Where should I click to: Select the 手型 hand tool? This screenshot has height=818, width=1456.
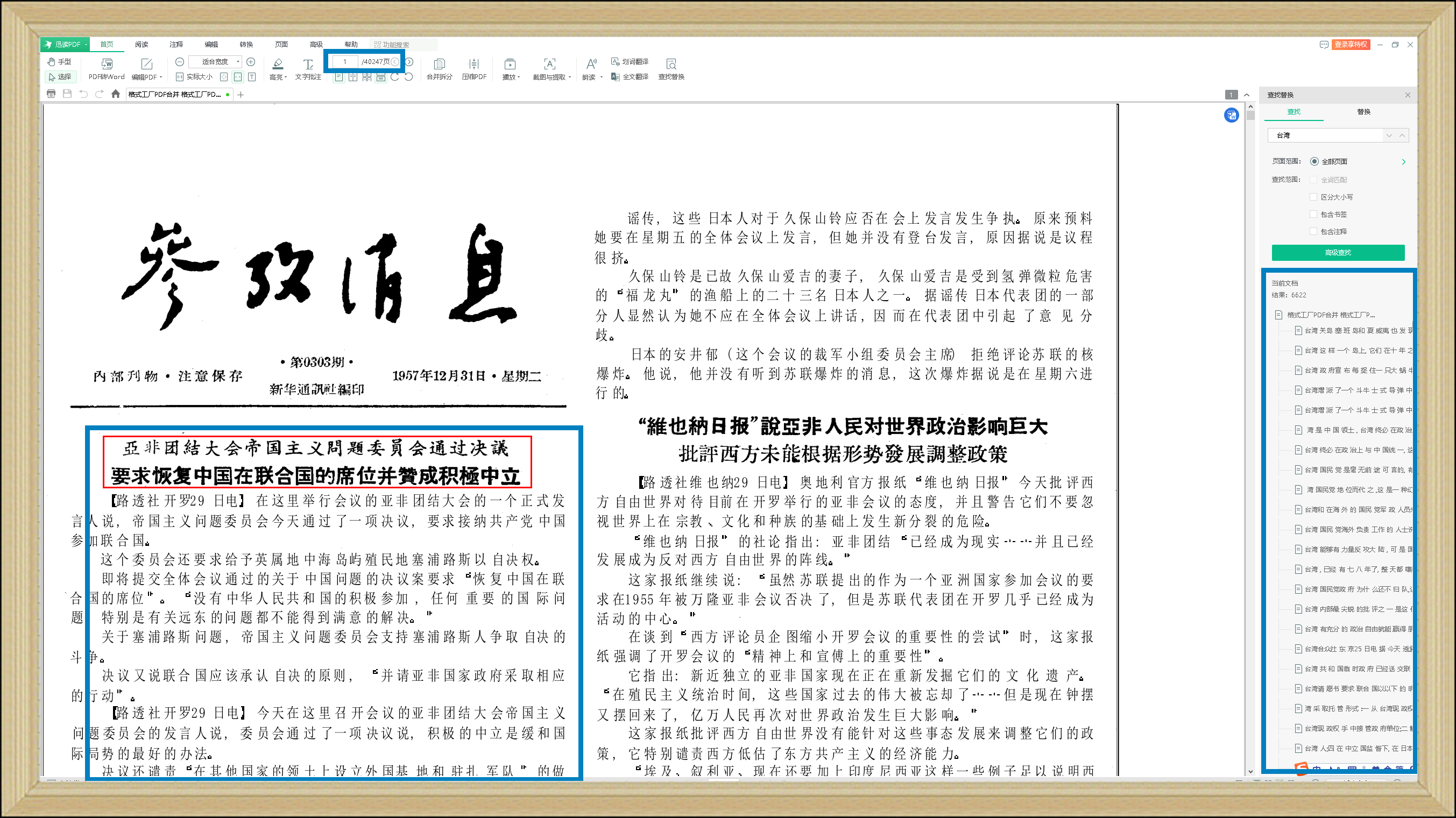click(59, 61)
